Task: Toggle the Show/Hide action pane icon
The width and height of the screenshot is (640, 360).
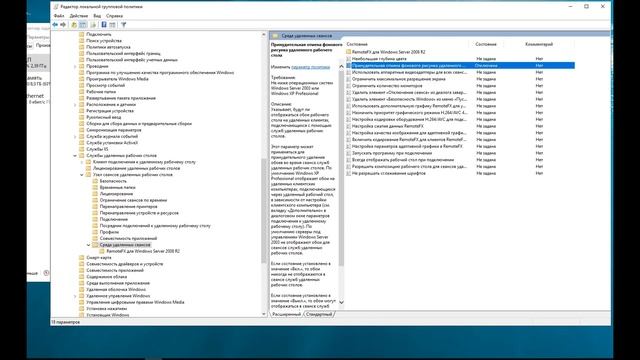Action: pyautogui.click(x=112, y=25)
